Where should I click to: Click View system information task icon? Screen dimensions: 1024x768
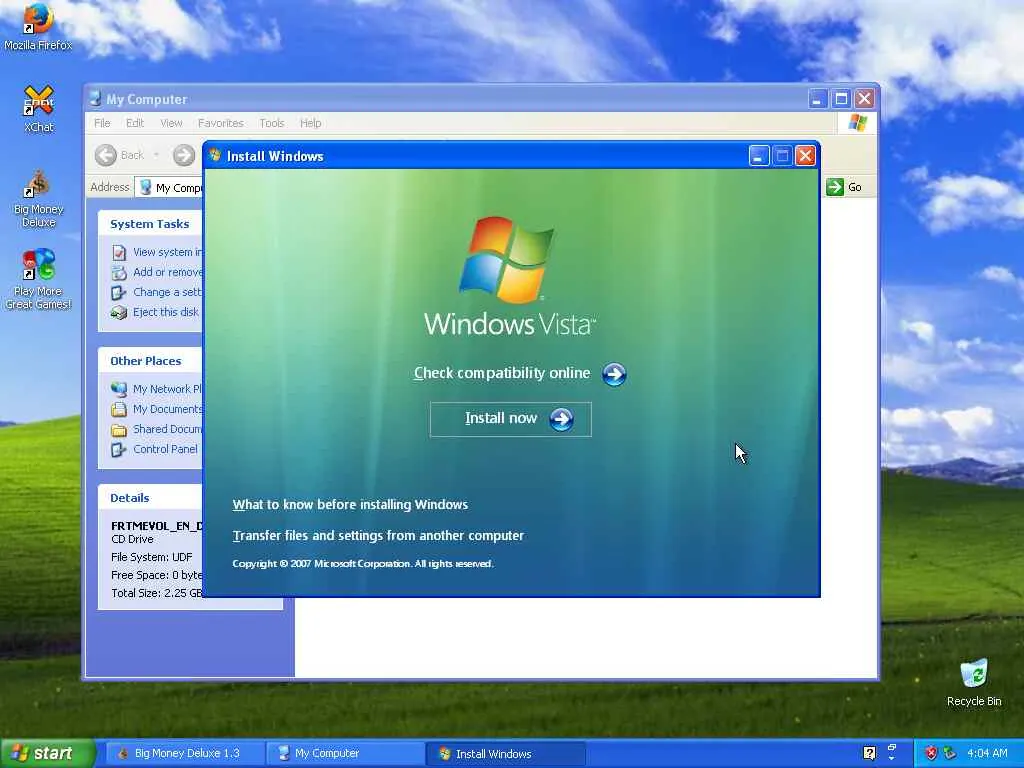pyautogui.click(x=119, y=252)
